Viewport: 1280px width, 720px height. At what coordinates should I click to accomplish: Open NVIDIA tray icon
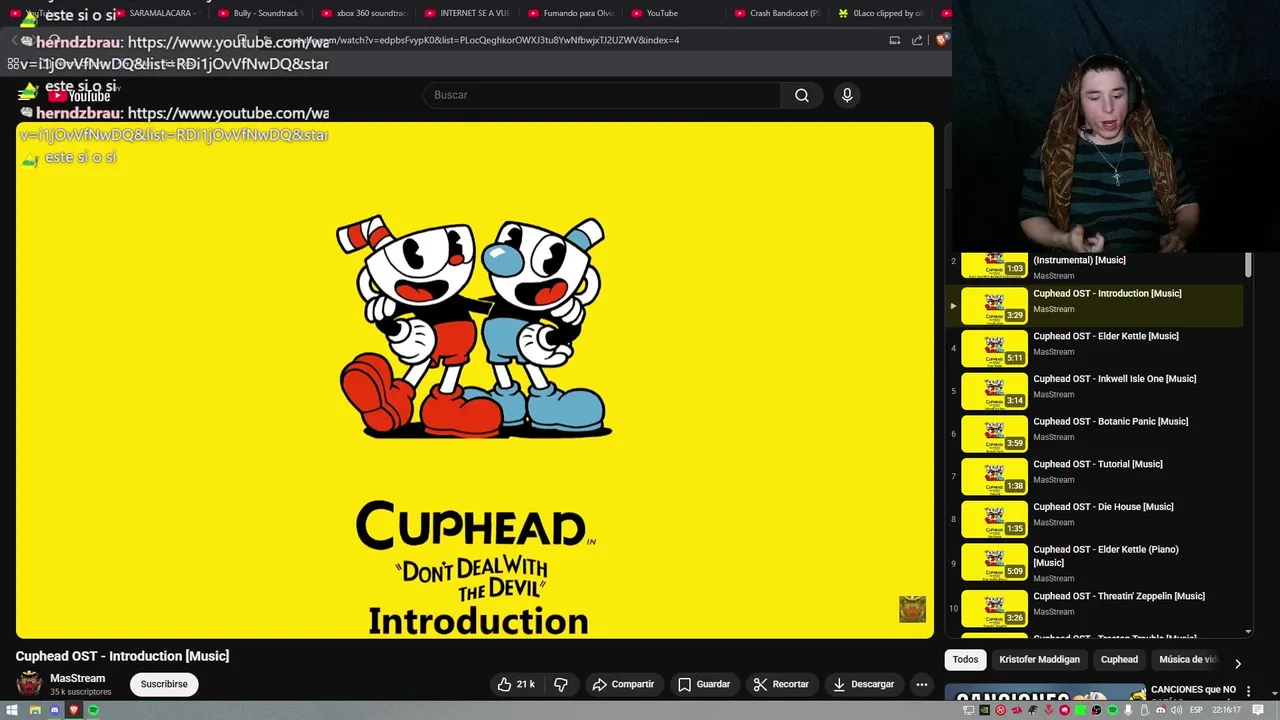coord(984,710)
